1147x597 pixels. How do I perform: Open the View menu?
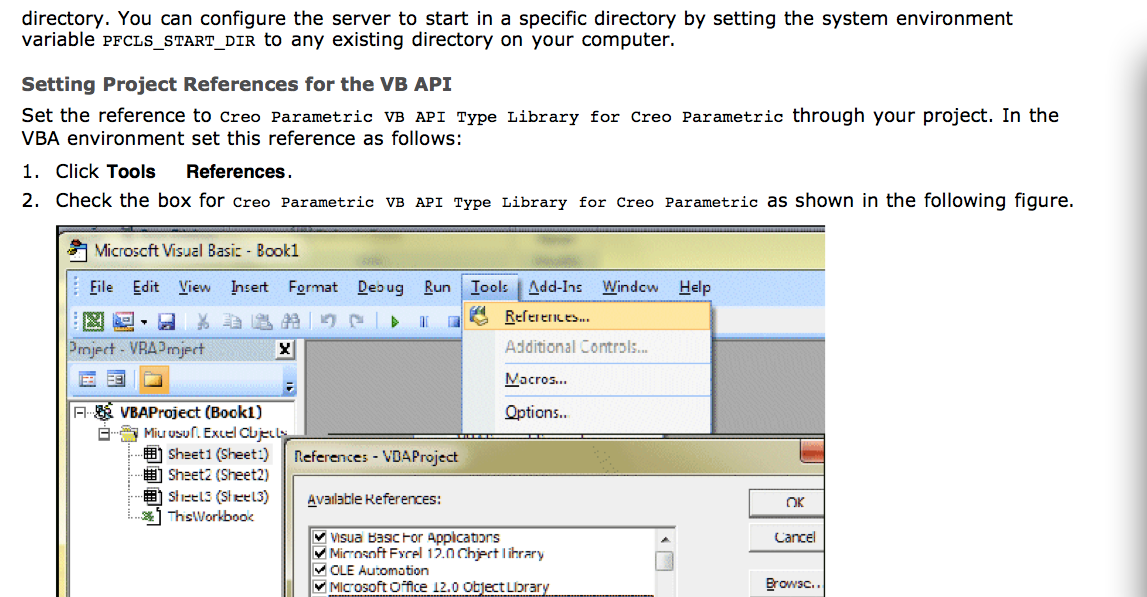(x=195, y=287)
